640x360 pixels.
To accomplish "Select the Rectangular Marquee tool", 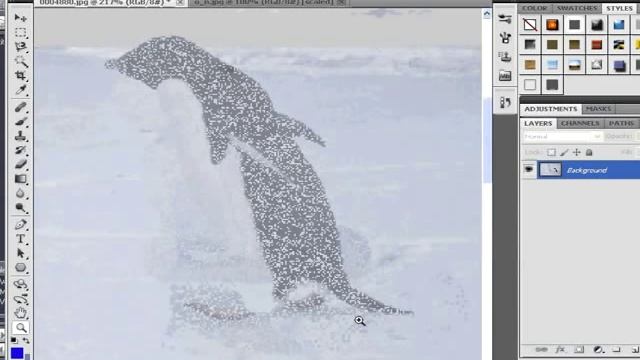I will (x=20, y=32).
